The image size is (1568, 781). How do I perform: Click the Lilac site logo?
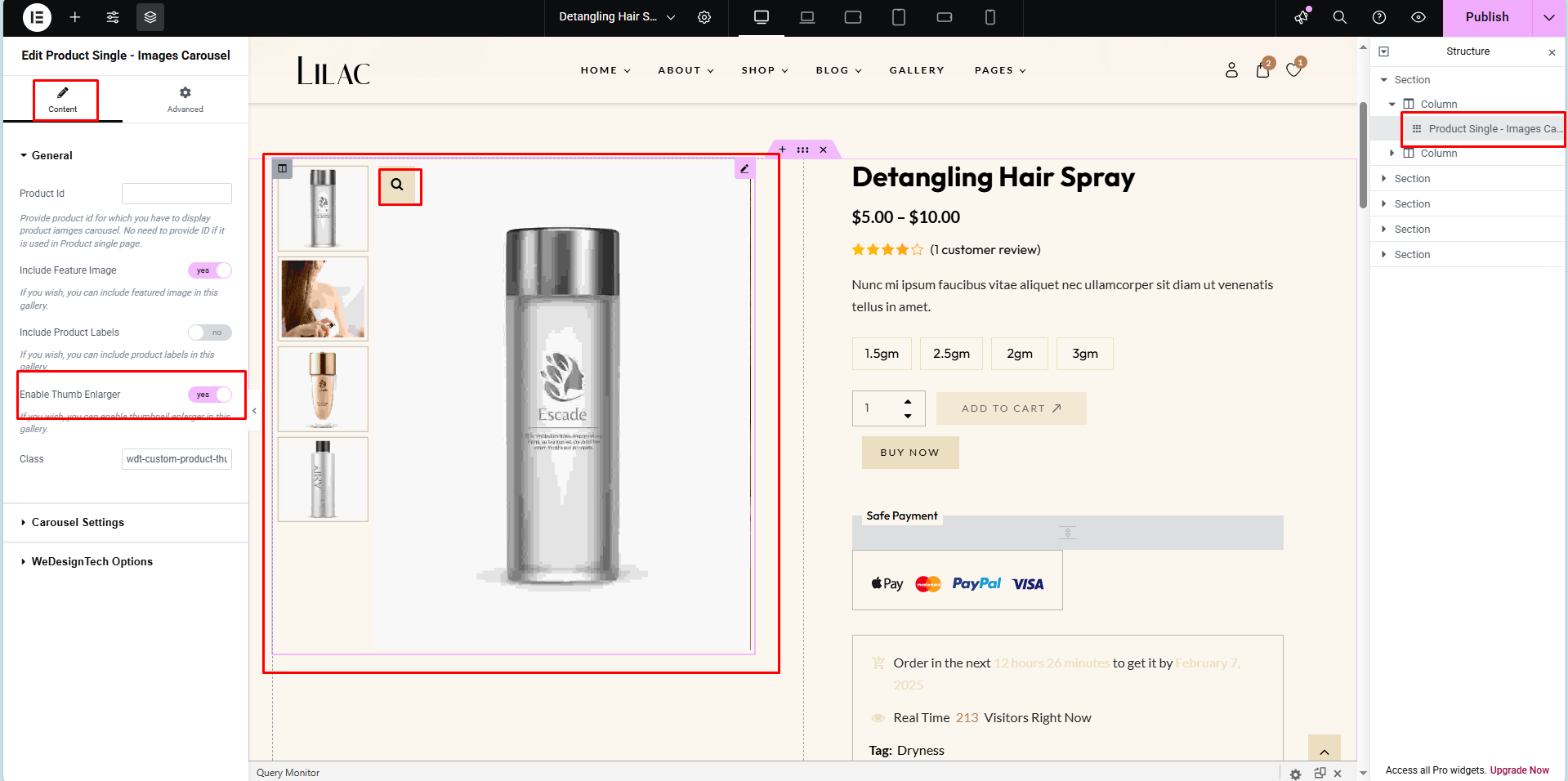click(333, 71)
